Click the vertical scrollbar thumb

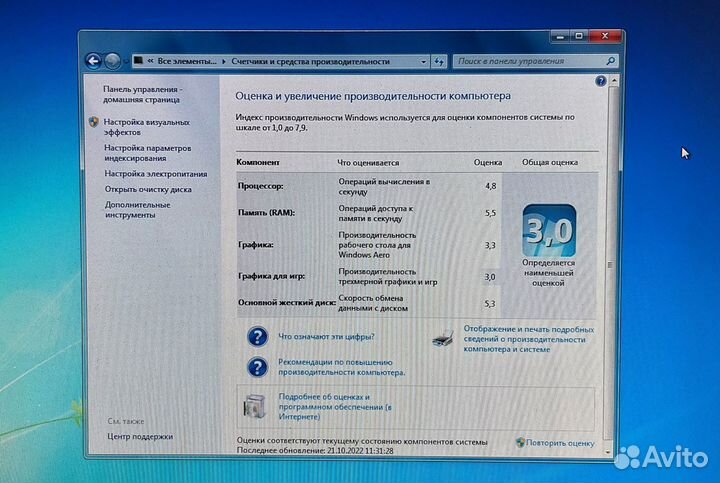[610, 262]
